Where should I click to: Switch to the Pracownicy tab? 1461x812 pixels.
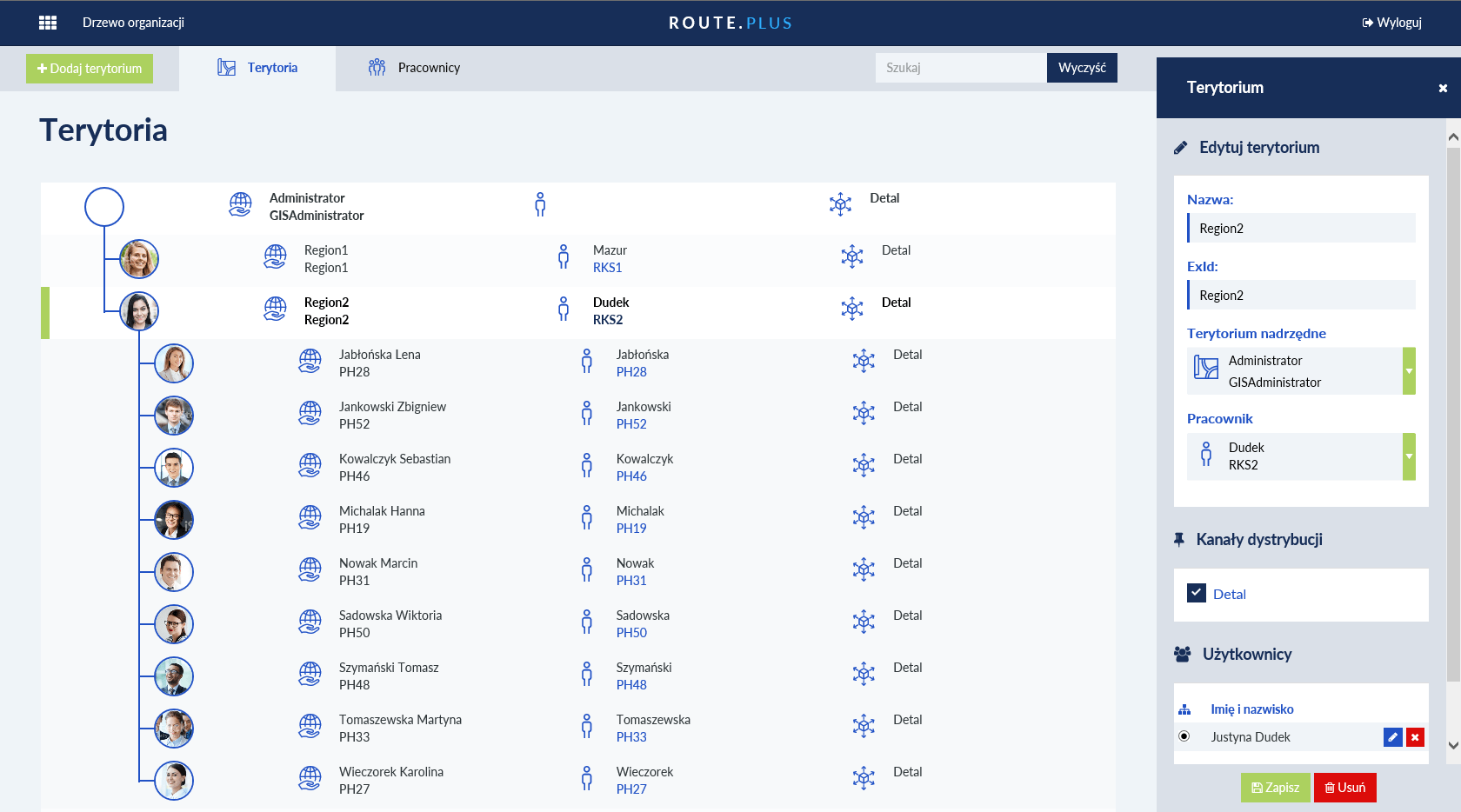pyautogui.click(x=415, y=68)
